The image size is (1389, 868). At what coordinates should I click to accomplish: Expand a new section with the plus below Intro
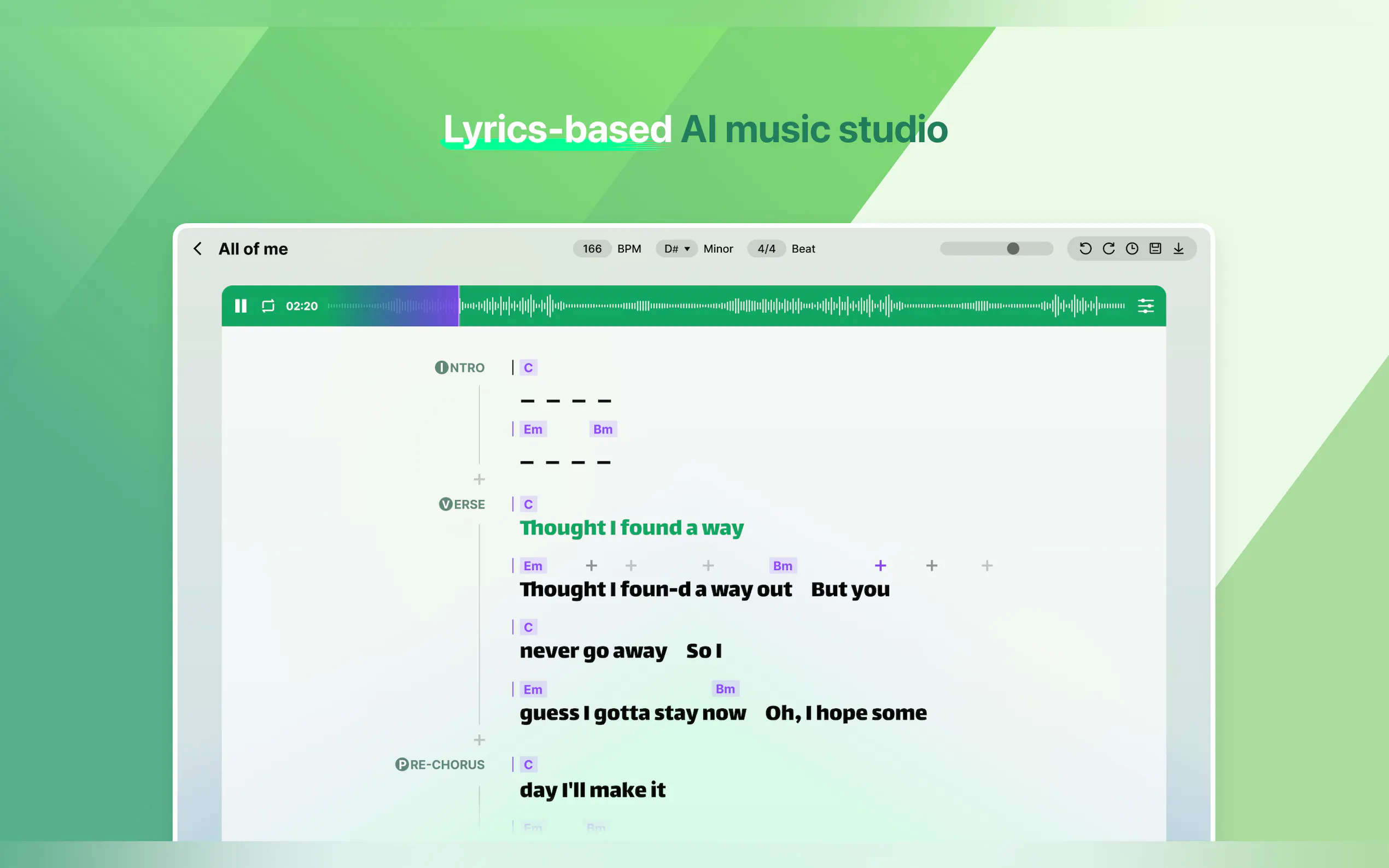pos(480,479)
